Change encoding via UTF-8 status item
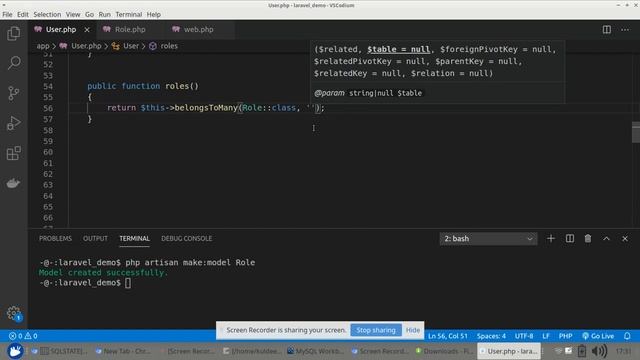The image size is (640, 360). [x=524, y=336]
